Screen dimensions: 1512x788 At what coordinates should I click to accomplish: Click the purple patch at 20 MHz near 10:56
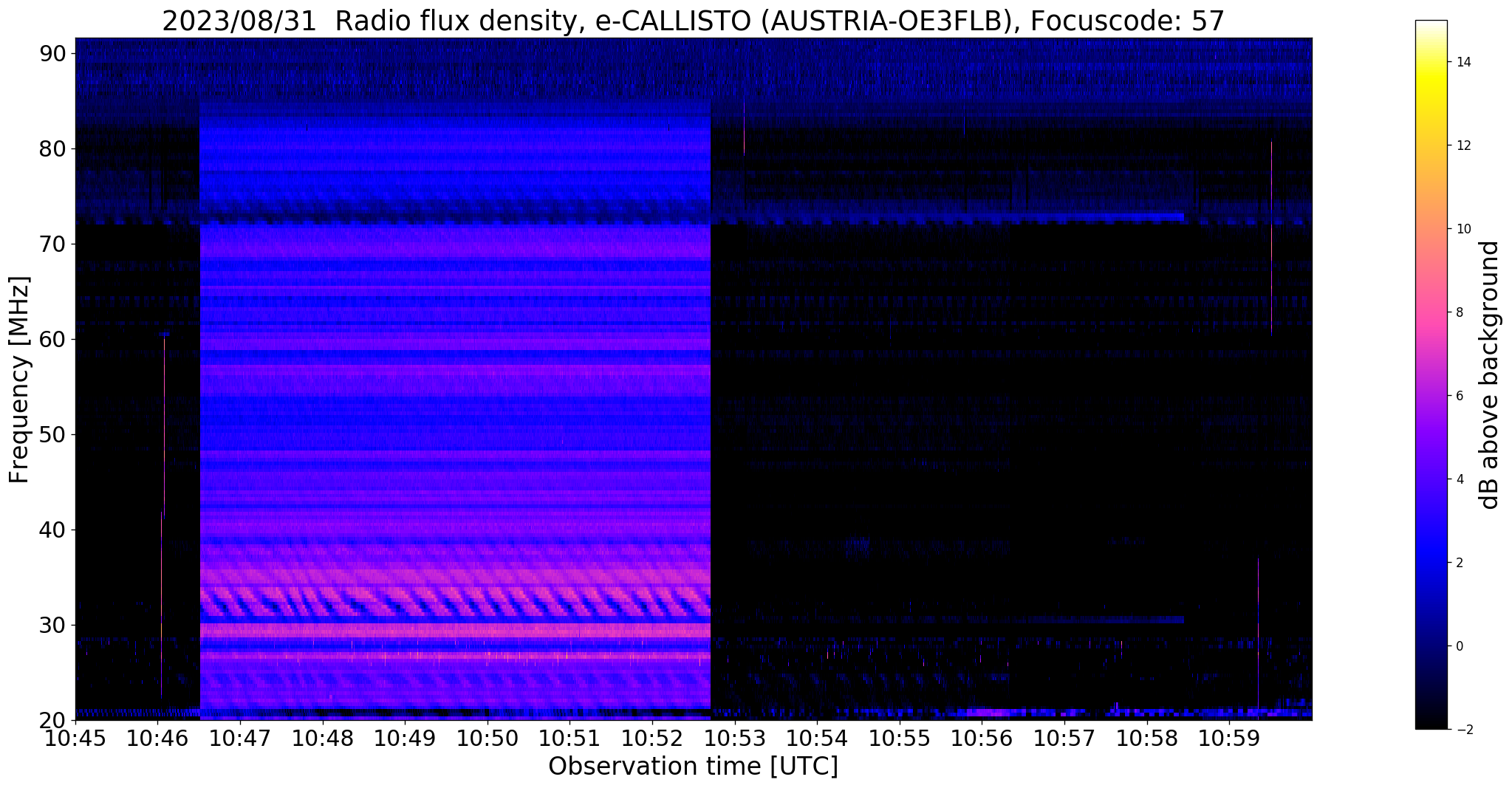(990, 713)
